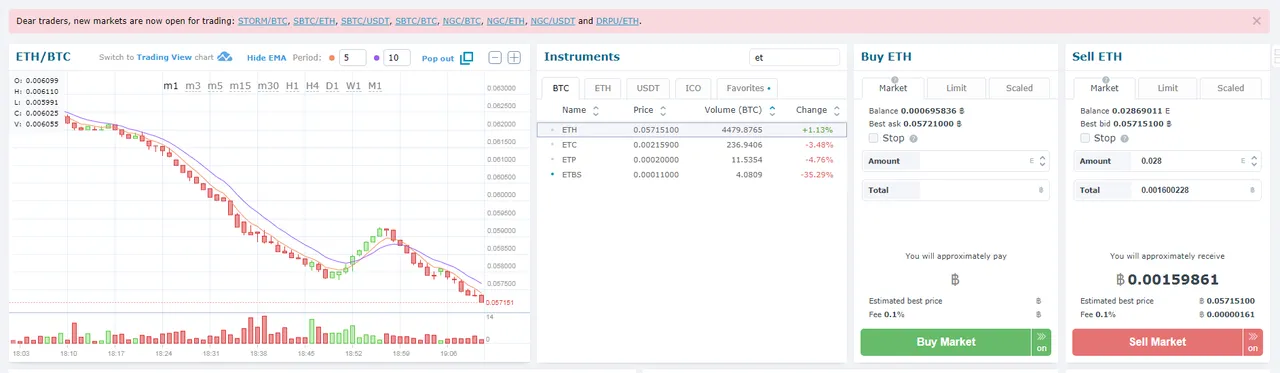Click the Instruments search field containing 'et'
The width and height of the screenshot is (1280, 373).
tap(794, 58)
